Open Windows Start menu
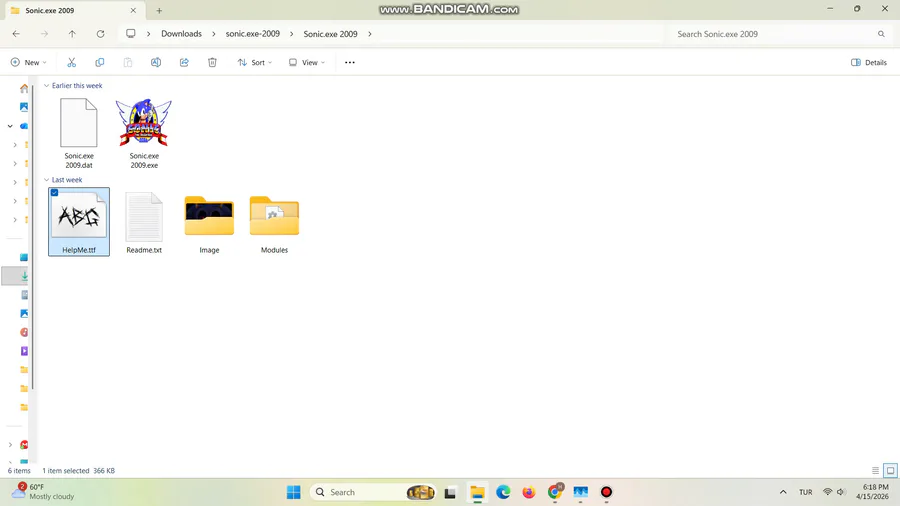Screen dimensions: 900x506 tap(293, 492)
